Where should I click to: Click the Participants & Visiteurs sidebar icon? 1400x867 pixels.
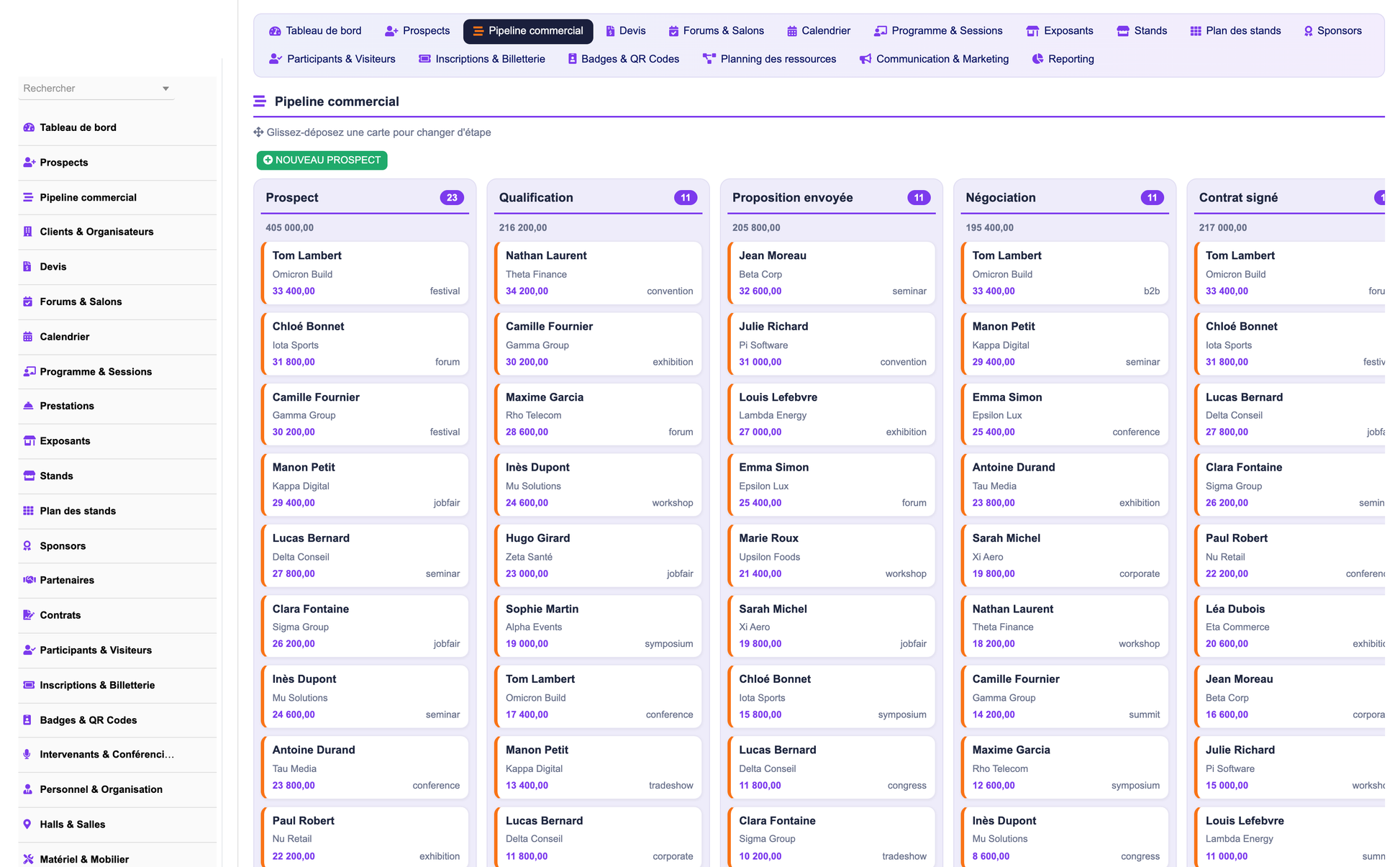[x=29, y=650]
